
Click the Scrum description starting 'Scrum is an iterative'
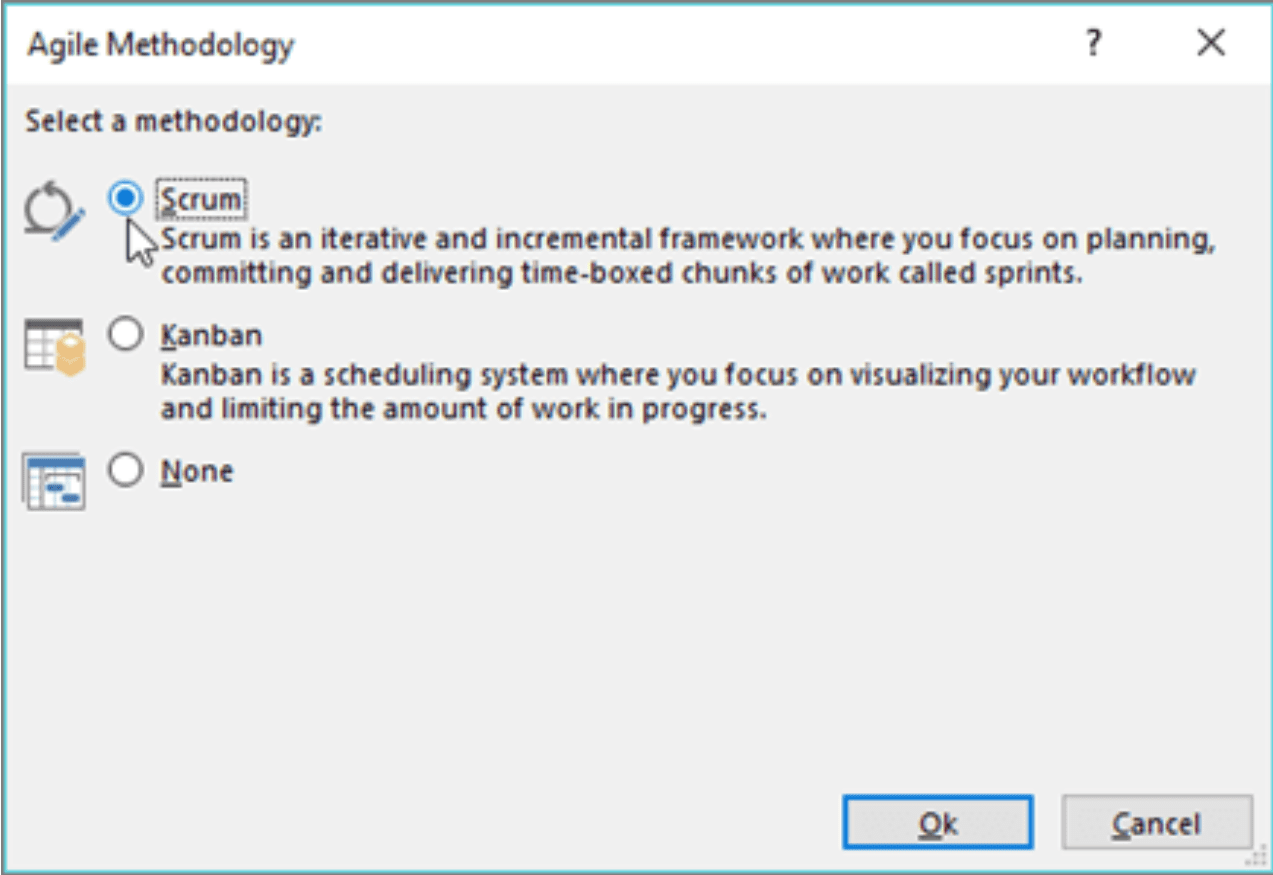click(688, 256)
